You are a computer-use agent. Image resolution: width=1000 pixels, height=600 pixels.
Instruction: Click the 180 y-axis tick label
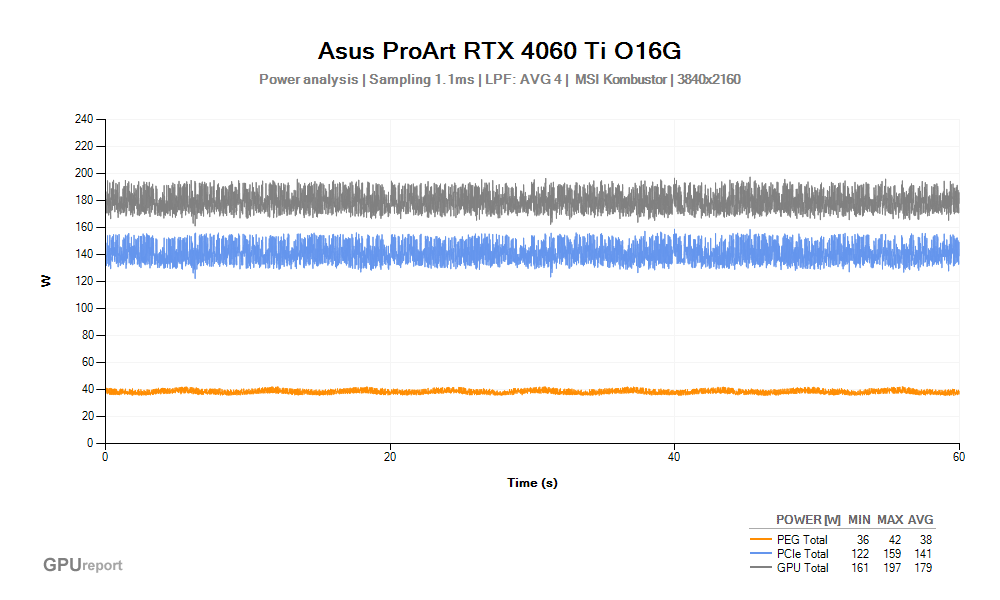coord(84,200)
